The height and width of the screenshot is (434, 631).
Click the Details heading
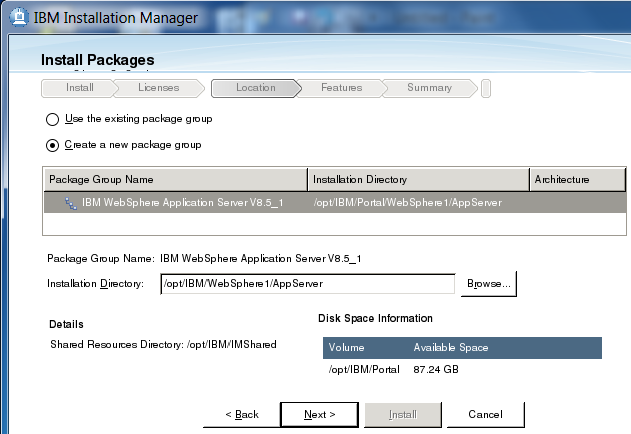pos(66,324)
